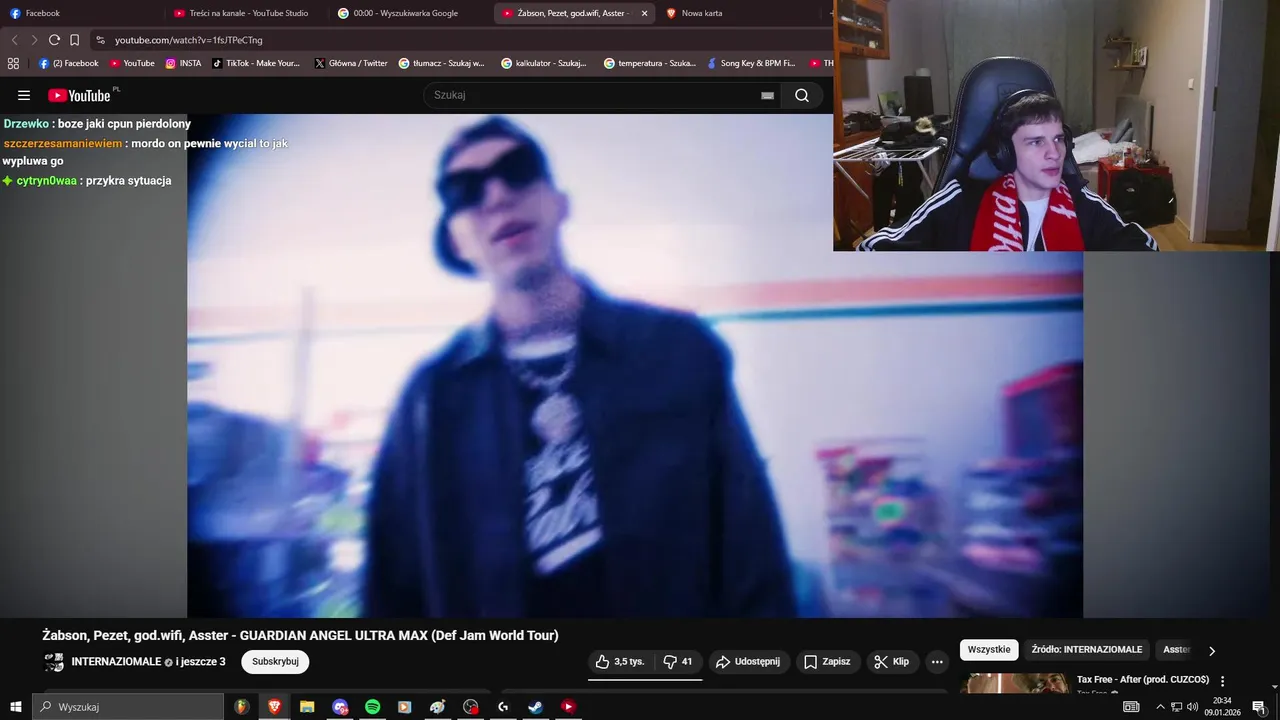This screenshot has height=720, width=1280.
Task: Open the Song Key & BPM Finder bookmark
Action: [750, 63]
